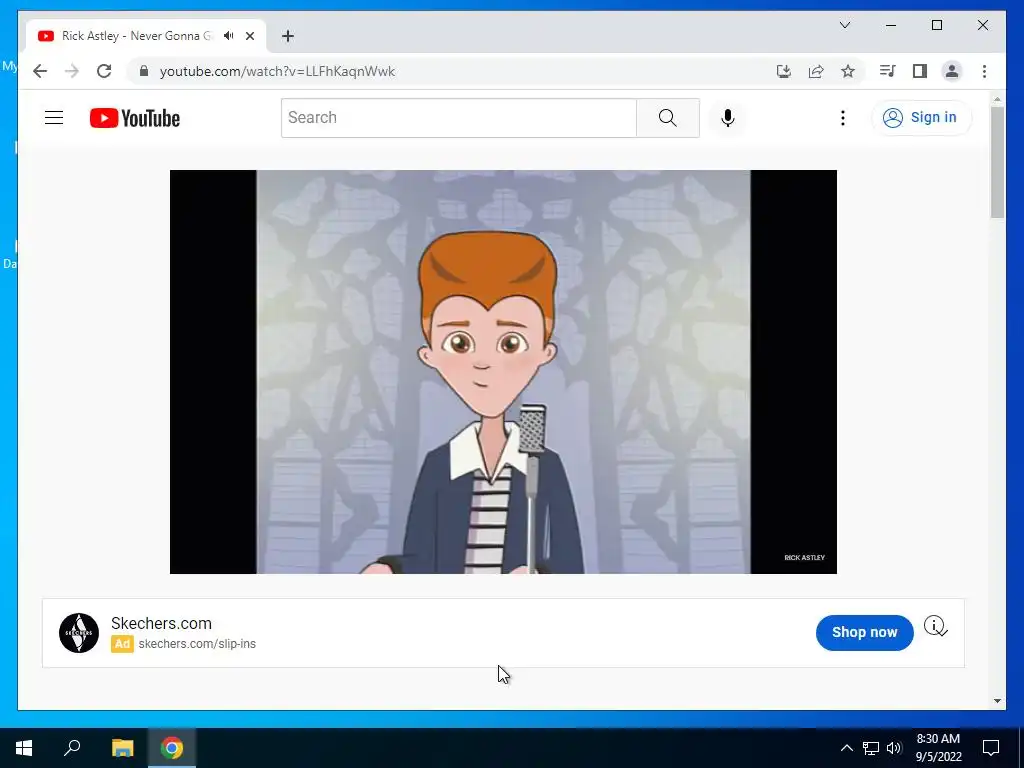Open a new tab with the plus button
This screenshot has height=768, width=1024.
pos(288,36)
